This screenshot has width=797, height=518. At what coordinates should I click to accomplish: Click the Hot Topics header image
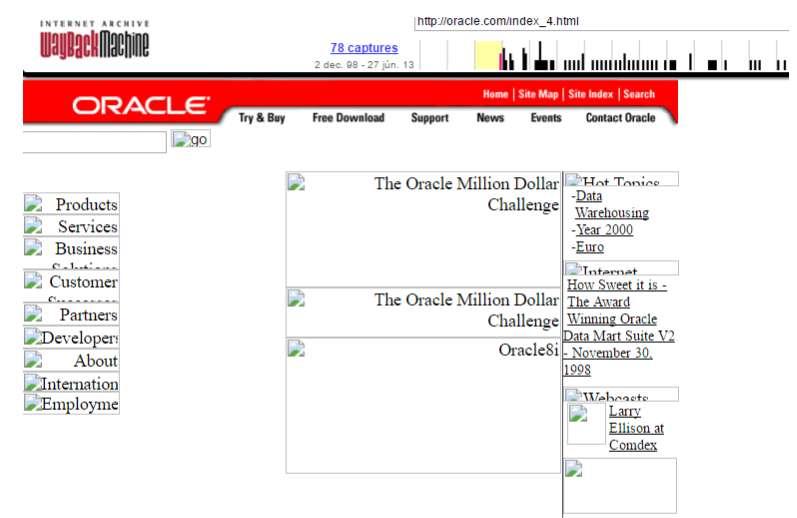point(621,179)
